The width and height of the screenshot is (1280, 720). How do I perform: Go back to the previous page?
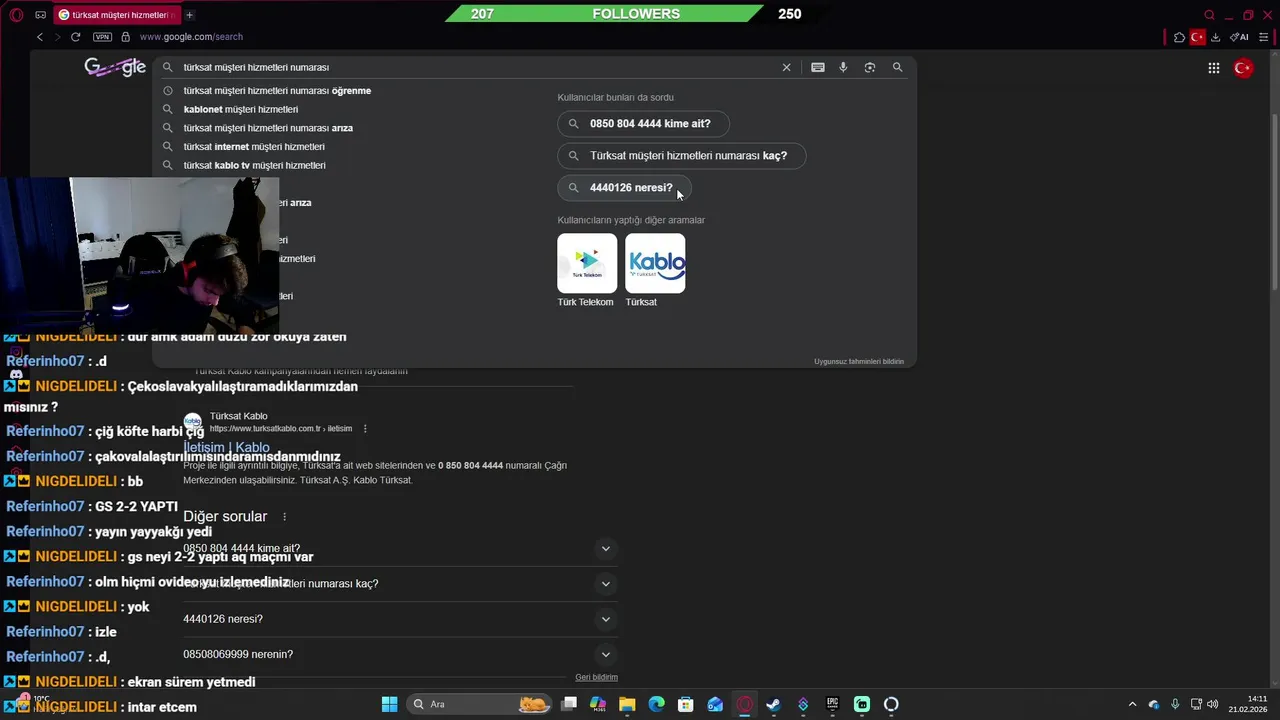click(x=40, y=37)
